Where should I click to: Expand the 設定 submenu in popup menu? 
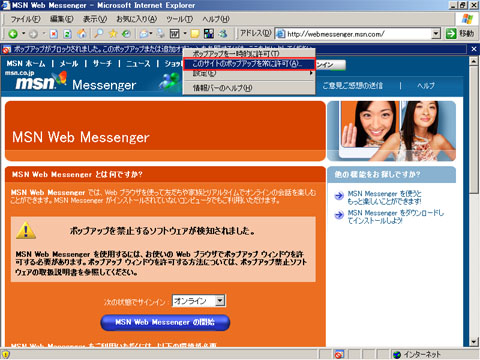click(x=249, y=73)
